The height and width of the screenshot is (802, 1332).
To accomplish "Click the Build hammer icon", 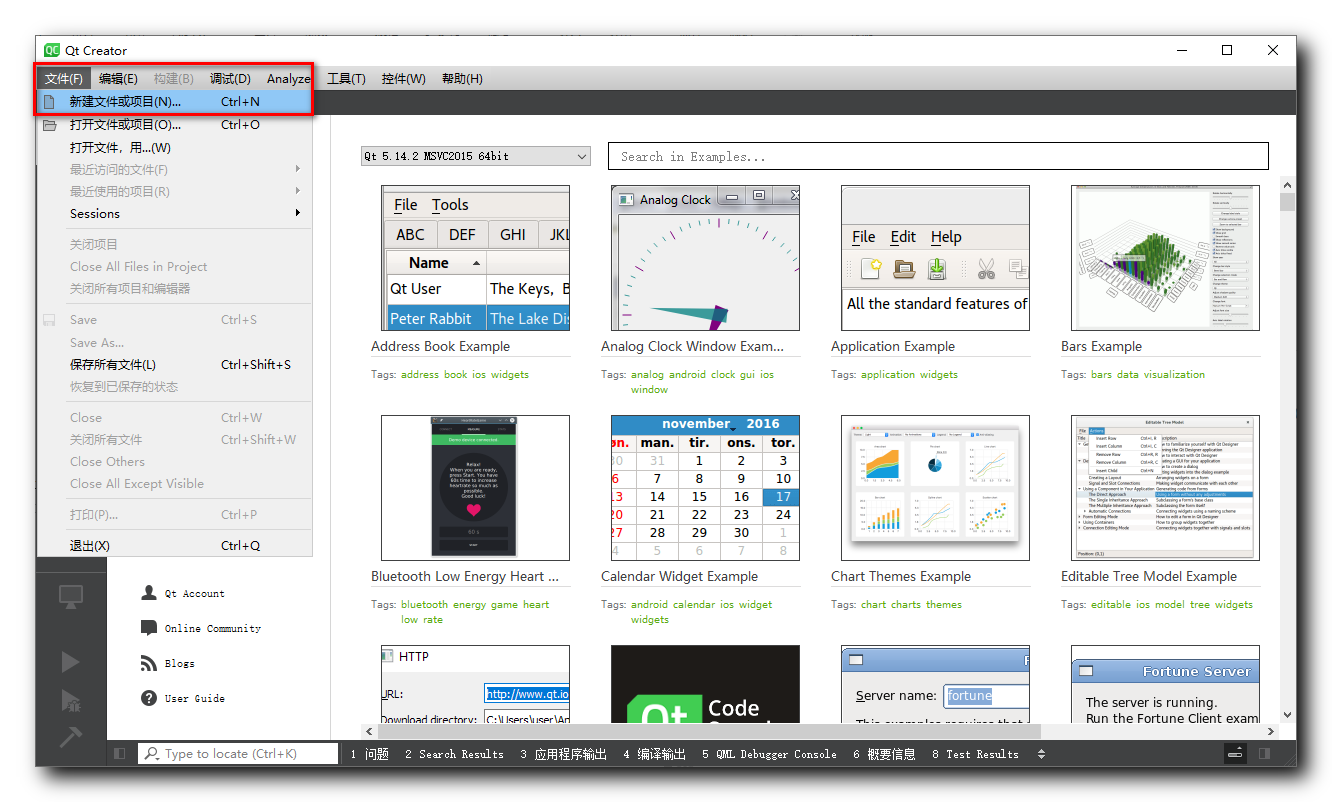I will (x=70, y=736).
